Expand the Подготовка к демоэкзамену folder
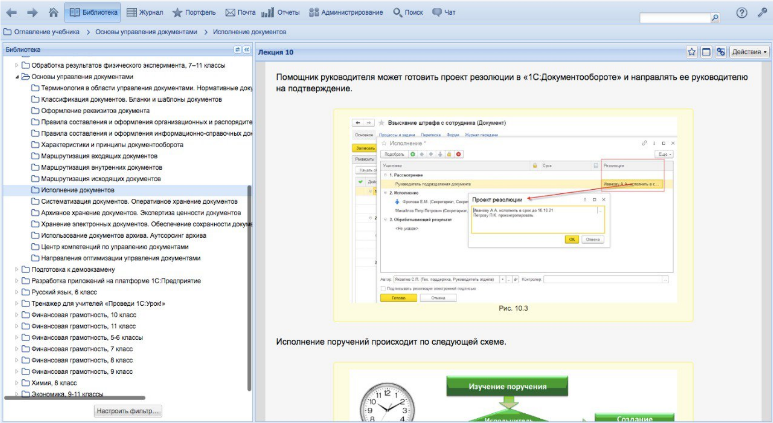Viewport: 773px width, 423px height. coord(16,270)
